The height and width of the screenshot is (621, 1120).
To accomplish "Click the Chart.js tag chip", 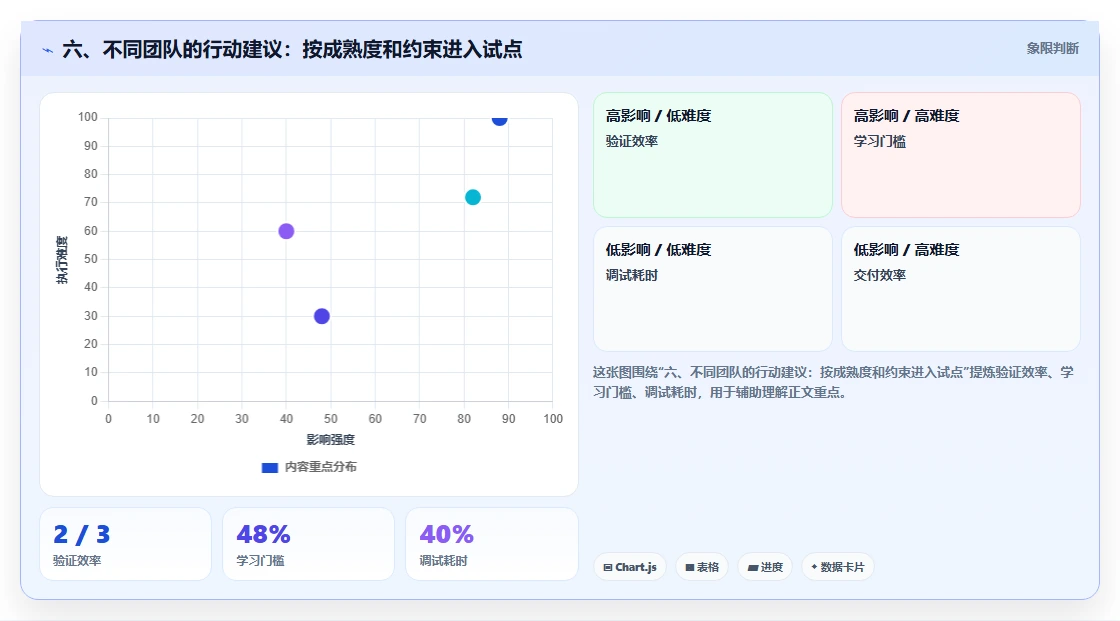I will click(630, 567).
